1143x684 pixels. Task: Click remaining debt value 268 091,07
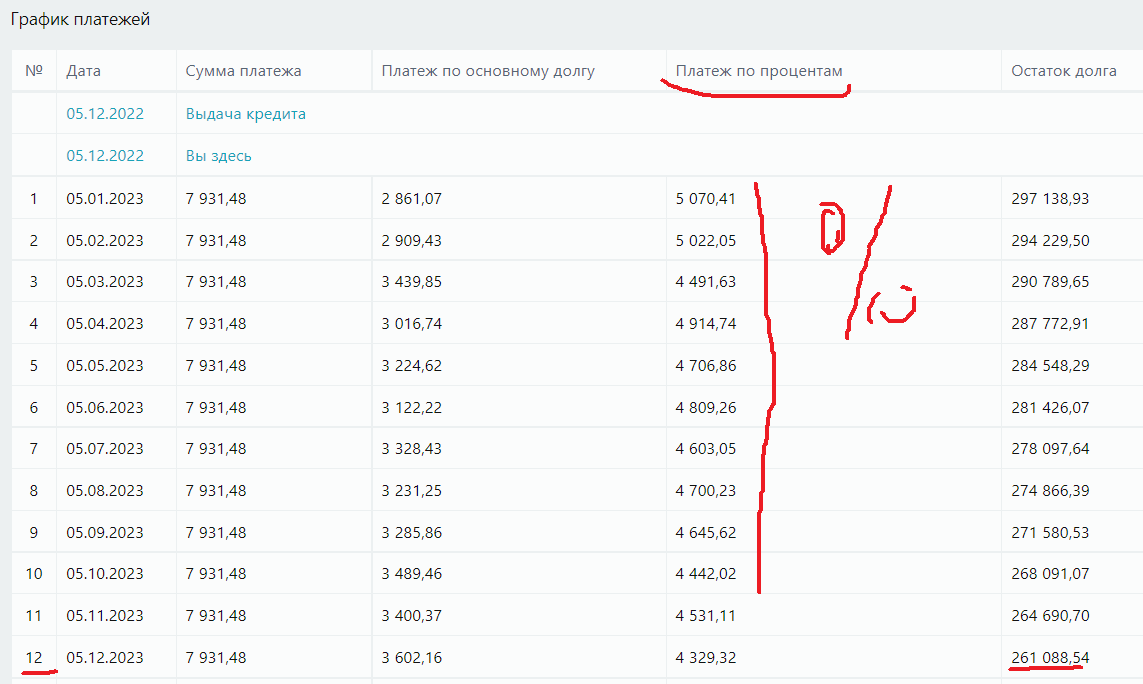[1050, 574]
